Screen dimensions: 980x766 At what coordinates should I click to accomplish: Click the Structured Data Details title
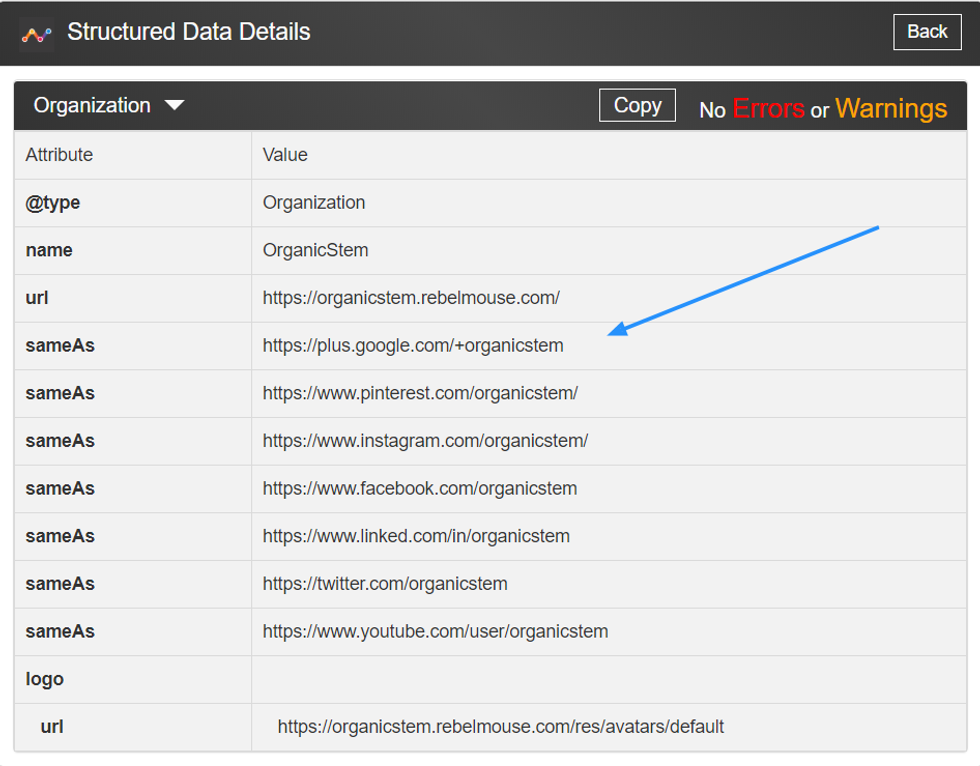pos(189,32)
